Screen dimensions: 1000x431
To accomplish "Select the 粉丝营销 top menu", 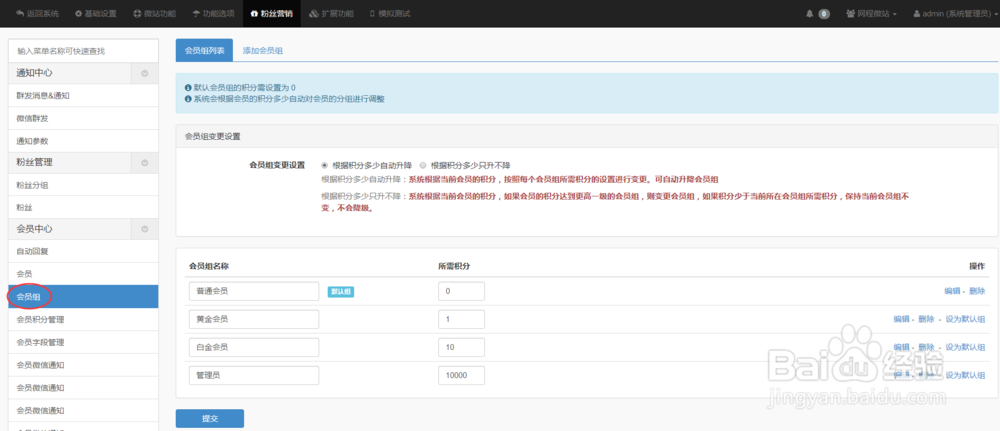I will point(272,13).
